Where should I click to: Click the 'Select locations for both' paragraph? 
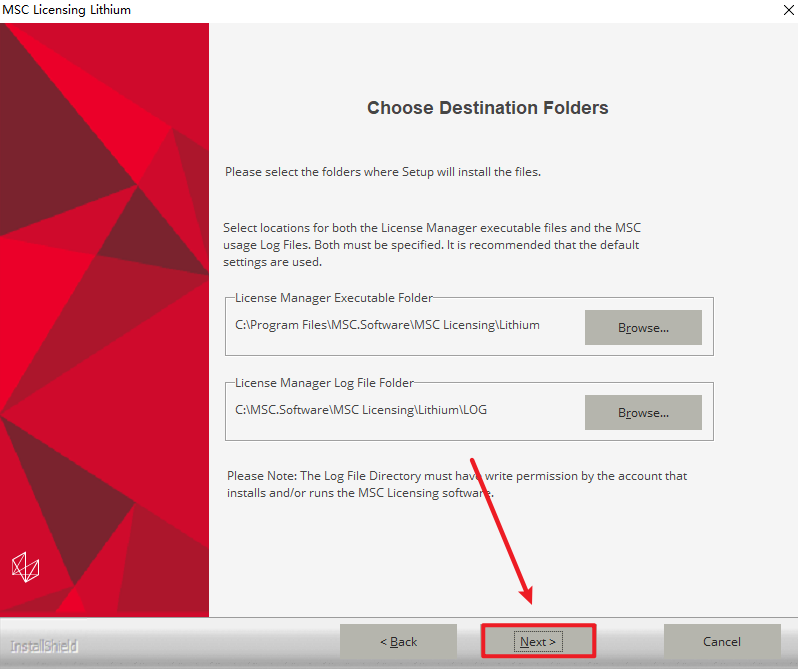(x=432, y=245)
